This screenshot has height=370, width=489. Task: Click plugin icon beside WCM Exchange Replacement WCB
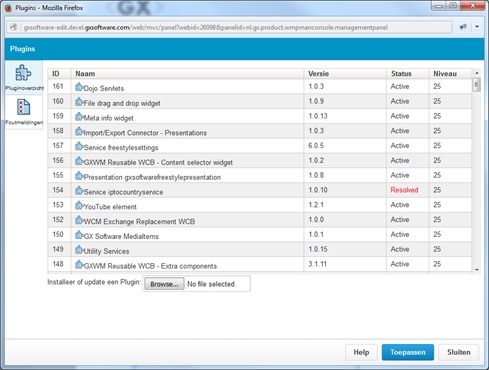click(79, 220)
